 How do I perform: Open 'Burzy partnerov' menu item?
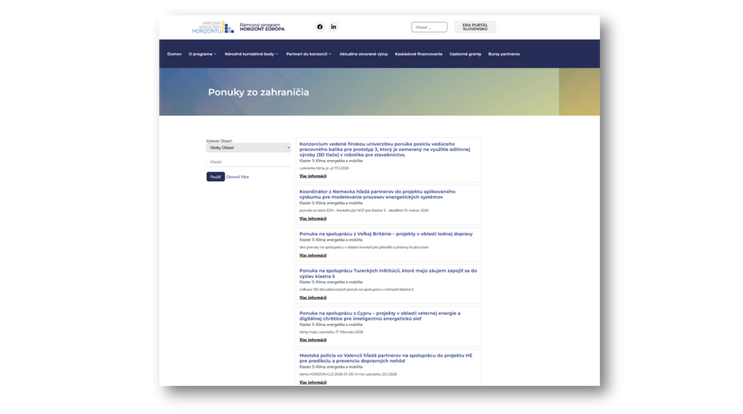(x=504, y=54)
